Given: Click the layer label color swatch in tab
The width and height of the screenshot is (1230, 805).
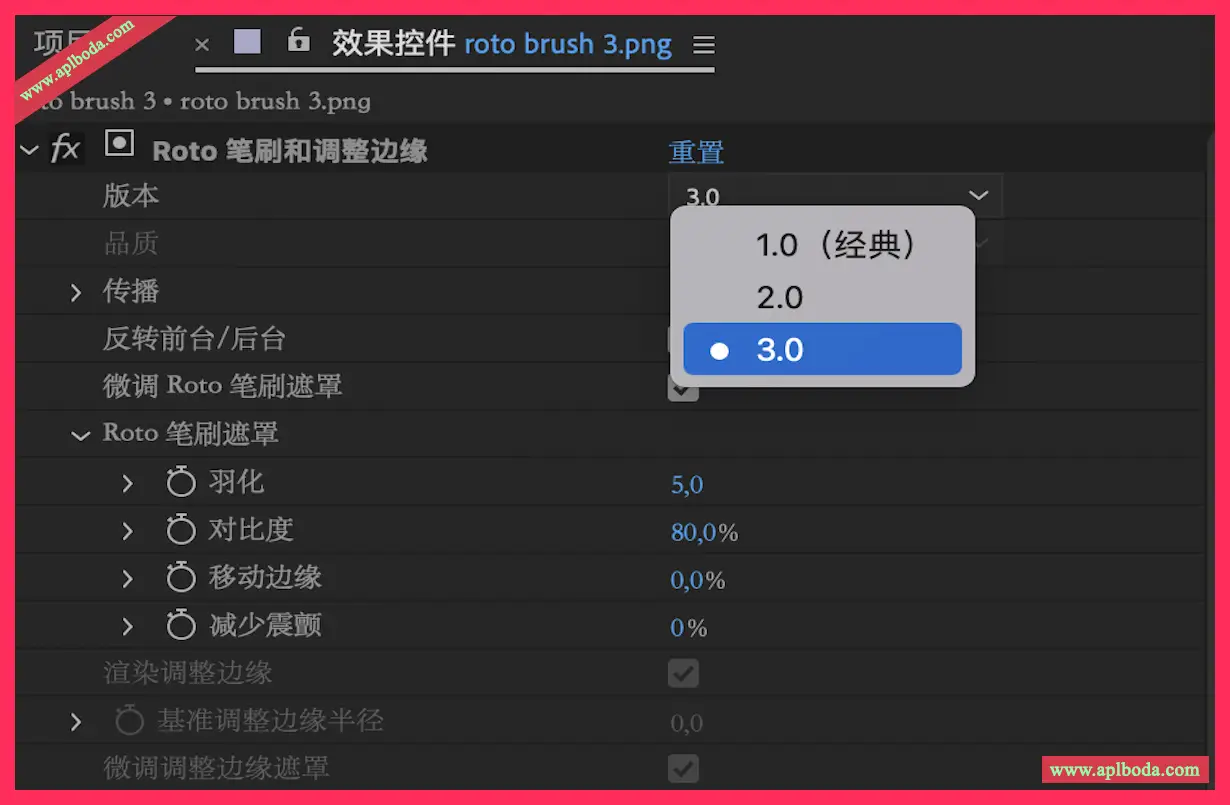Looking at the screenshot, I should tap(247, 41).
